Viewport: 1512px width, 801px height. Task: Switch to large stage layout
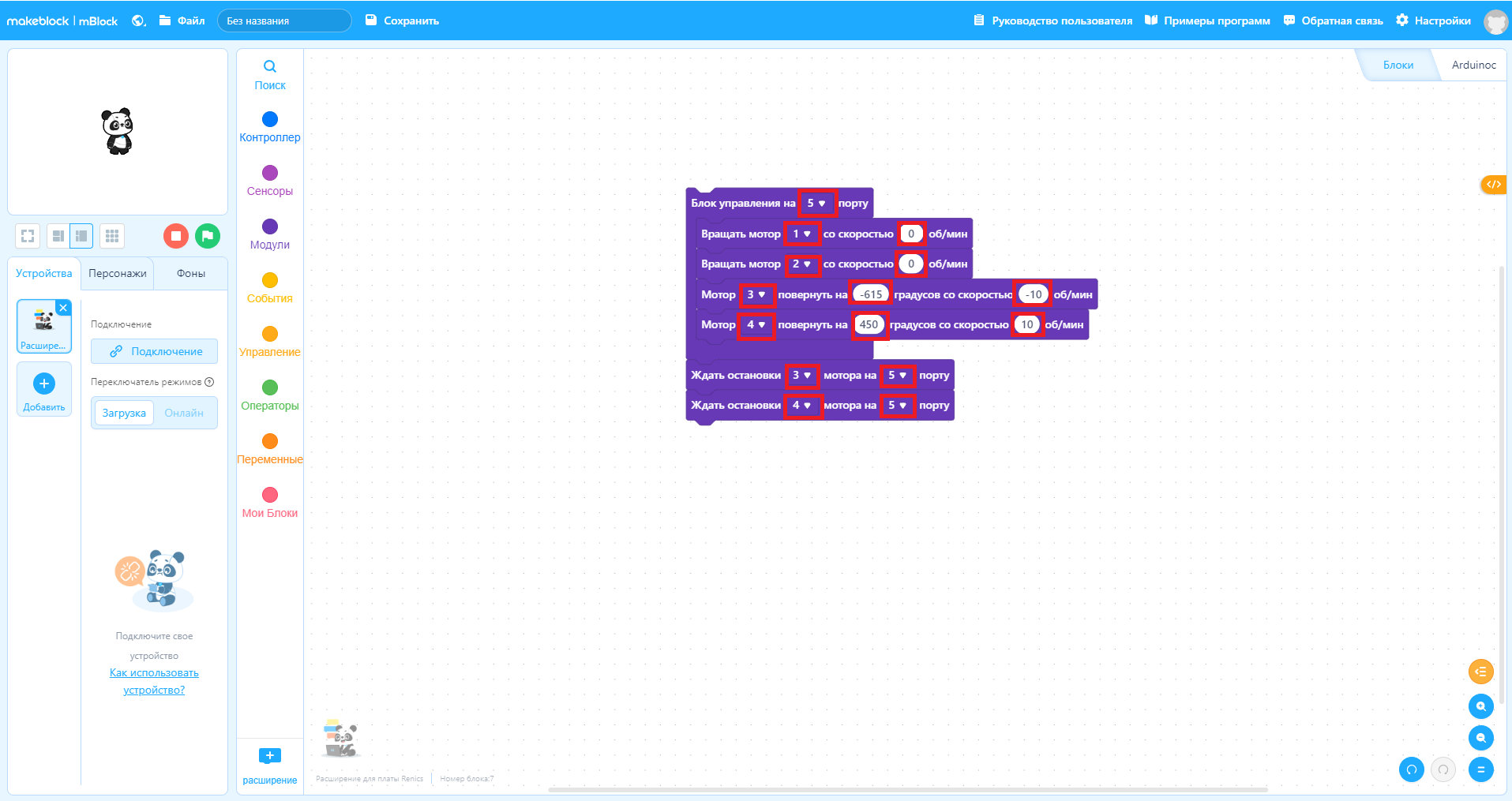81,236
